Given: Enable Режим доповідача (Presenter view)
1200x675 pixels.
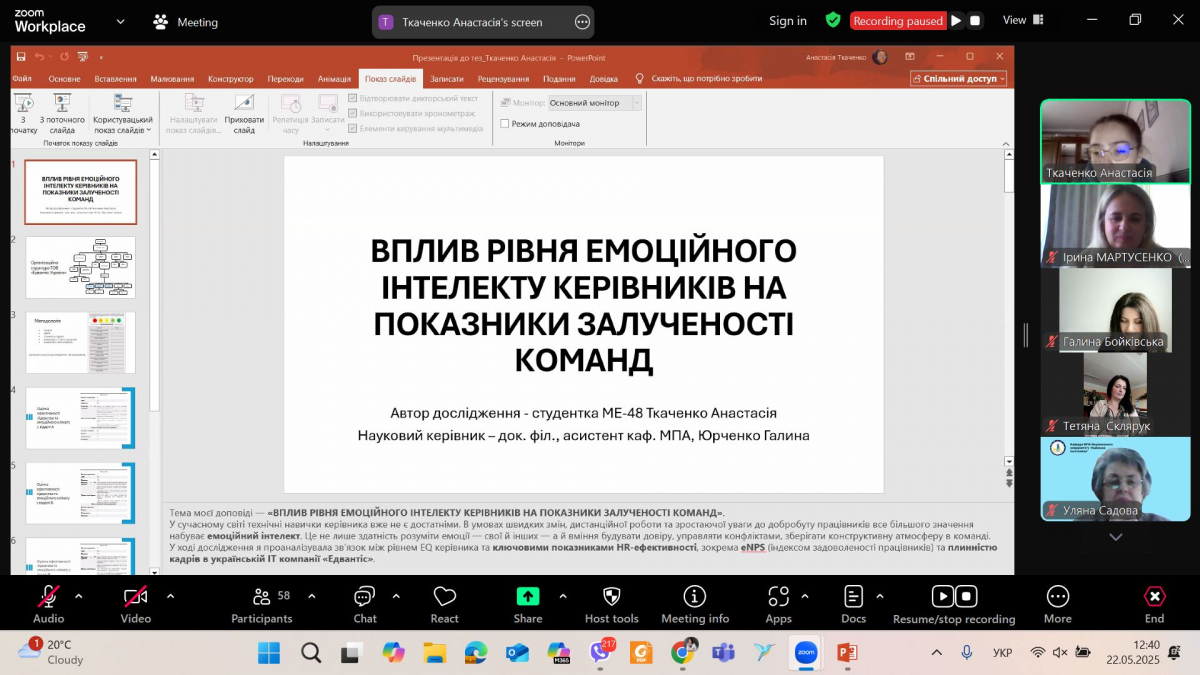Looking at the screenshot, I should 505,125.
